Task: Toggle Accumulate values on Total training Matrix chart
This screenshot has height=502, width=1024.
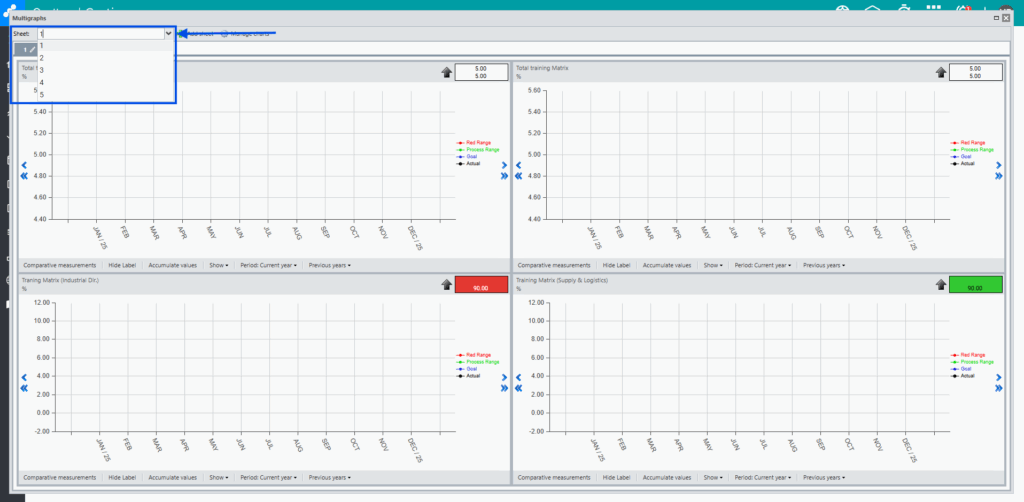Action: pyautogui.click(x=667, y=266)
